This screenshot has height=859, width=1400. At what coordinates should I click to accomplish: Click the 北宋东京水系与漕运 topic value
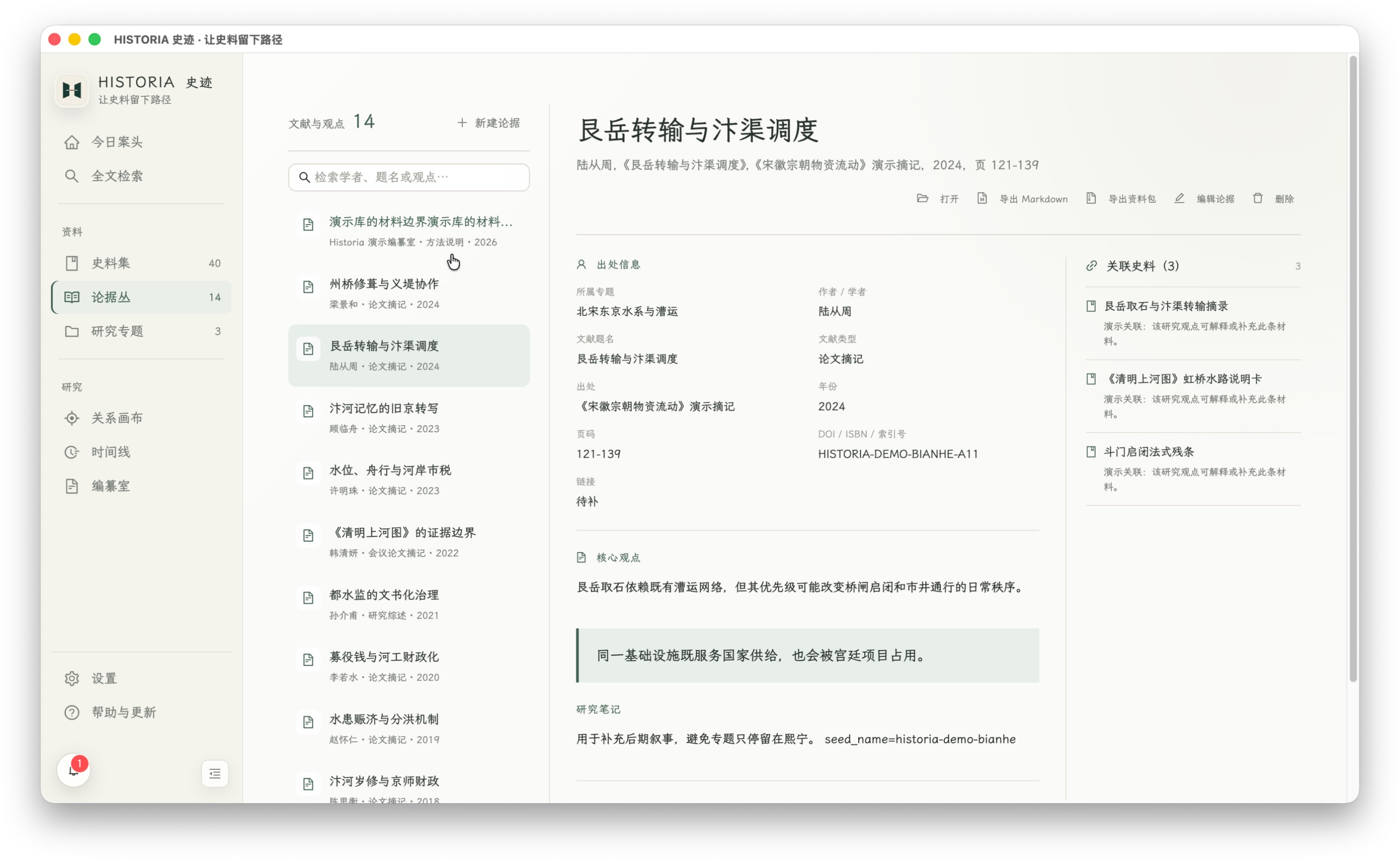click(x=627, y=311)
